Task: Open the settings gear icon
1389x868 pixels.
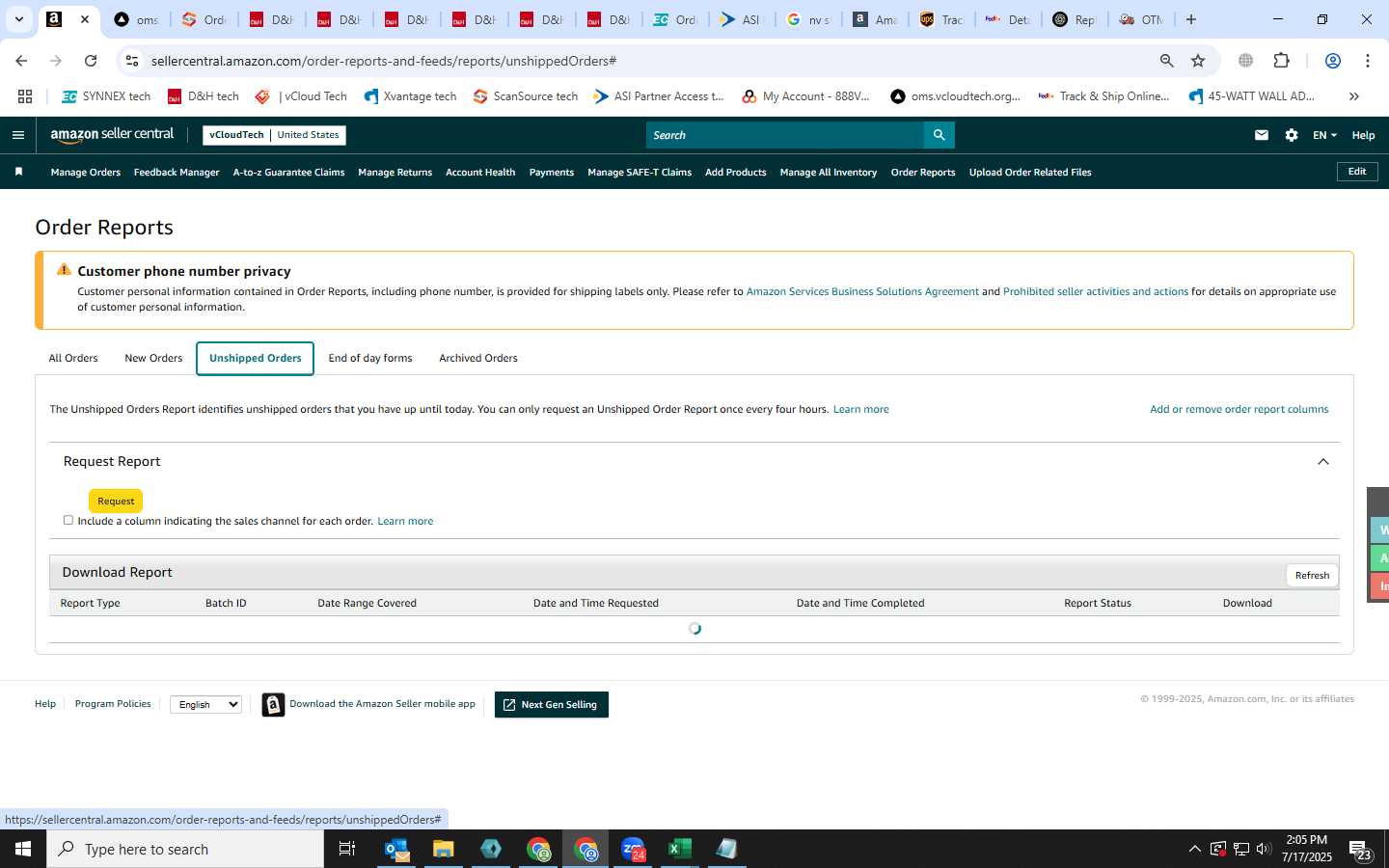Action: (1292, 135)
